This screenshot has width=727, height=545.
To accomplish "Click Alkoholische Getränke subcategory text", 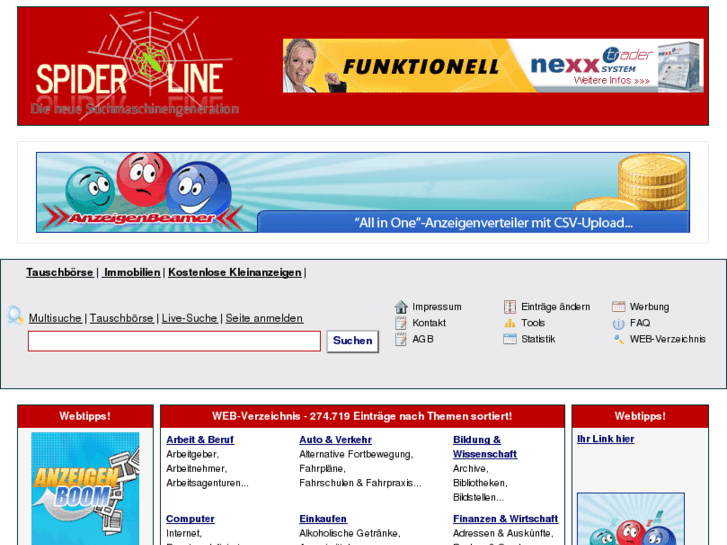I will click(x=349, y=533).
